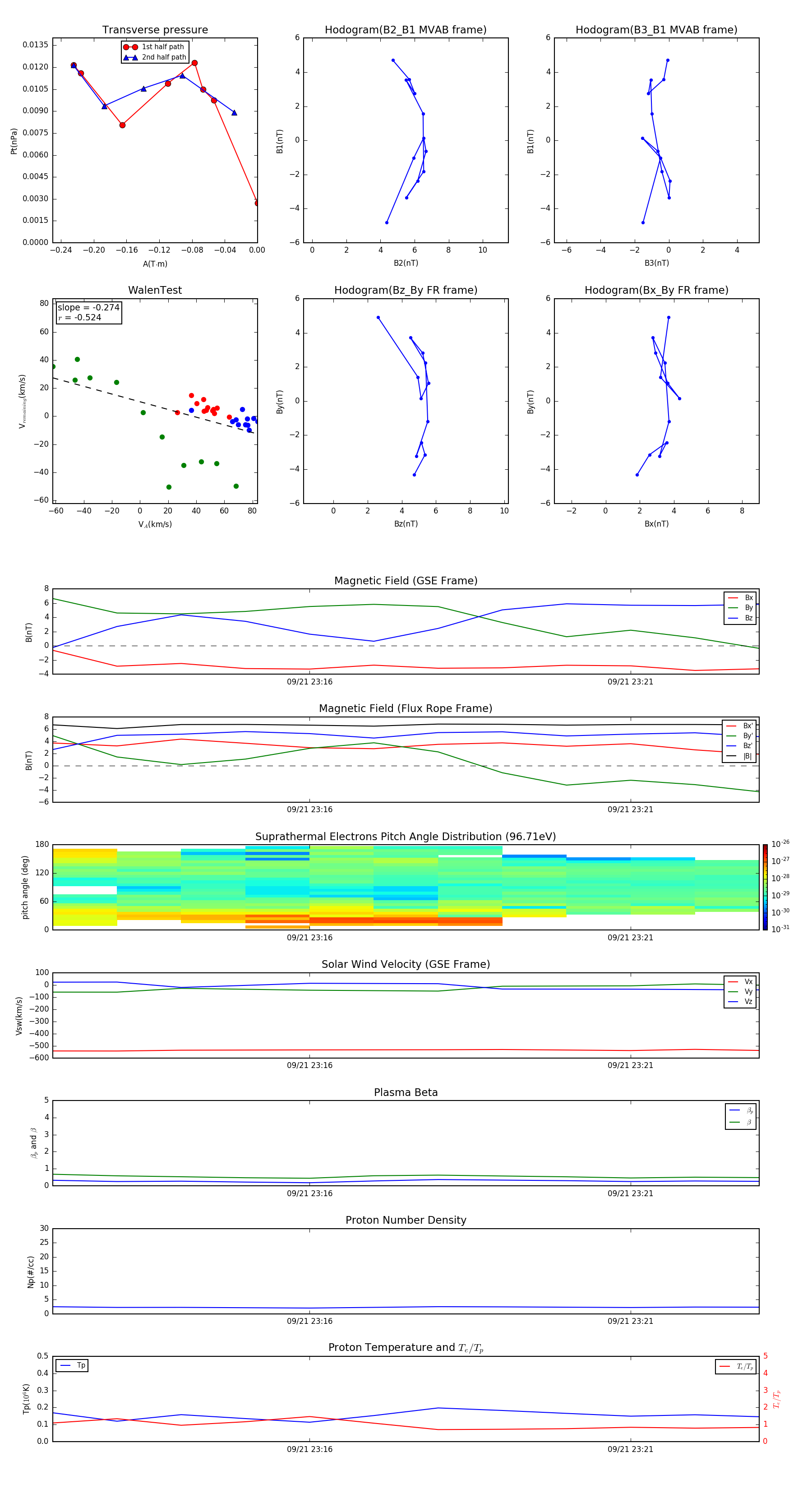This screenshot has width=812, height=1489.
Task: Click 'By' in the GSE frame legend
Action: [x=740, y=607]
